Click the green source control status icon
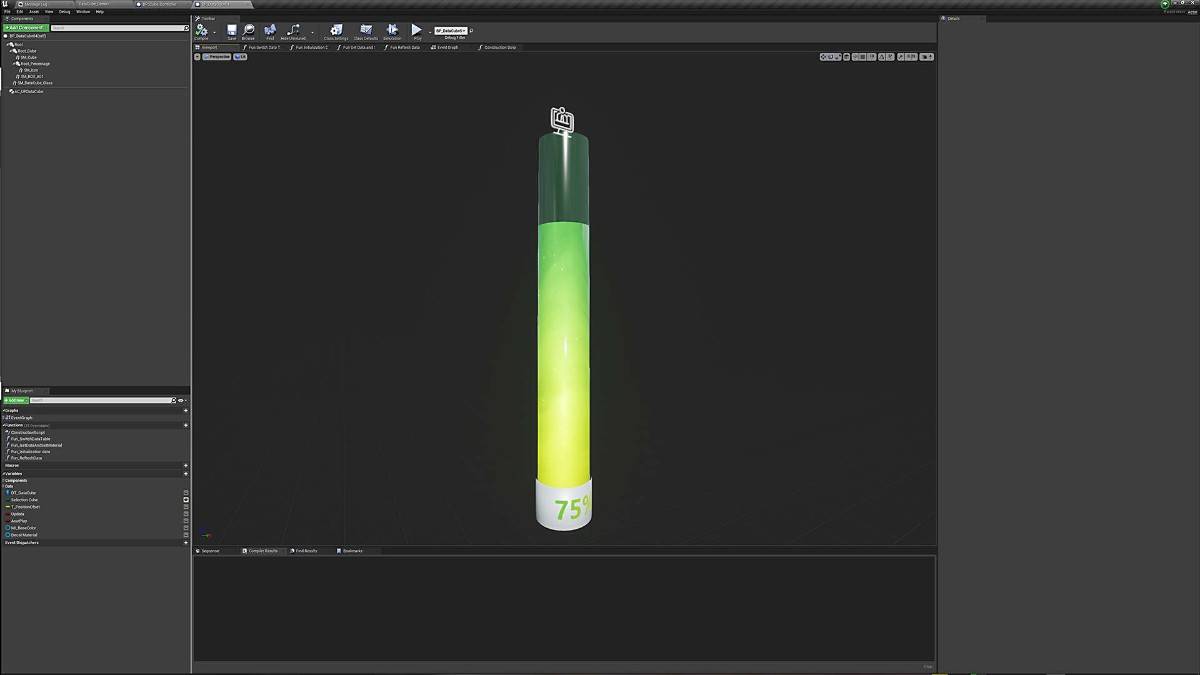 1166,5
